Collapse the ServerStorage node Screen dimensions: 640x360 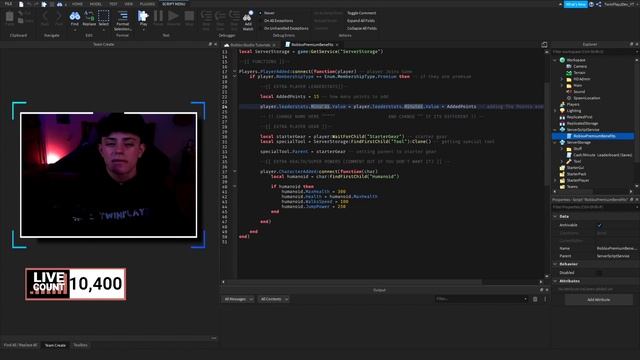pyautogui.click(x=555, y=142)
